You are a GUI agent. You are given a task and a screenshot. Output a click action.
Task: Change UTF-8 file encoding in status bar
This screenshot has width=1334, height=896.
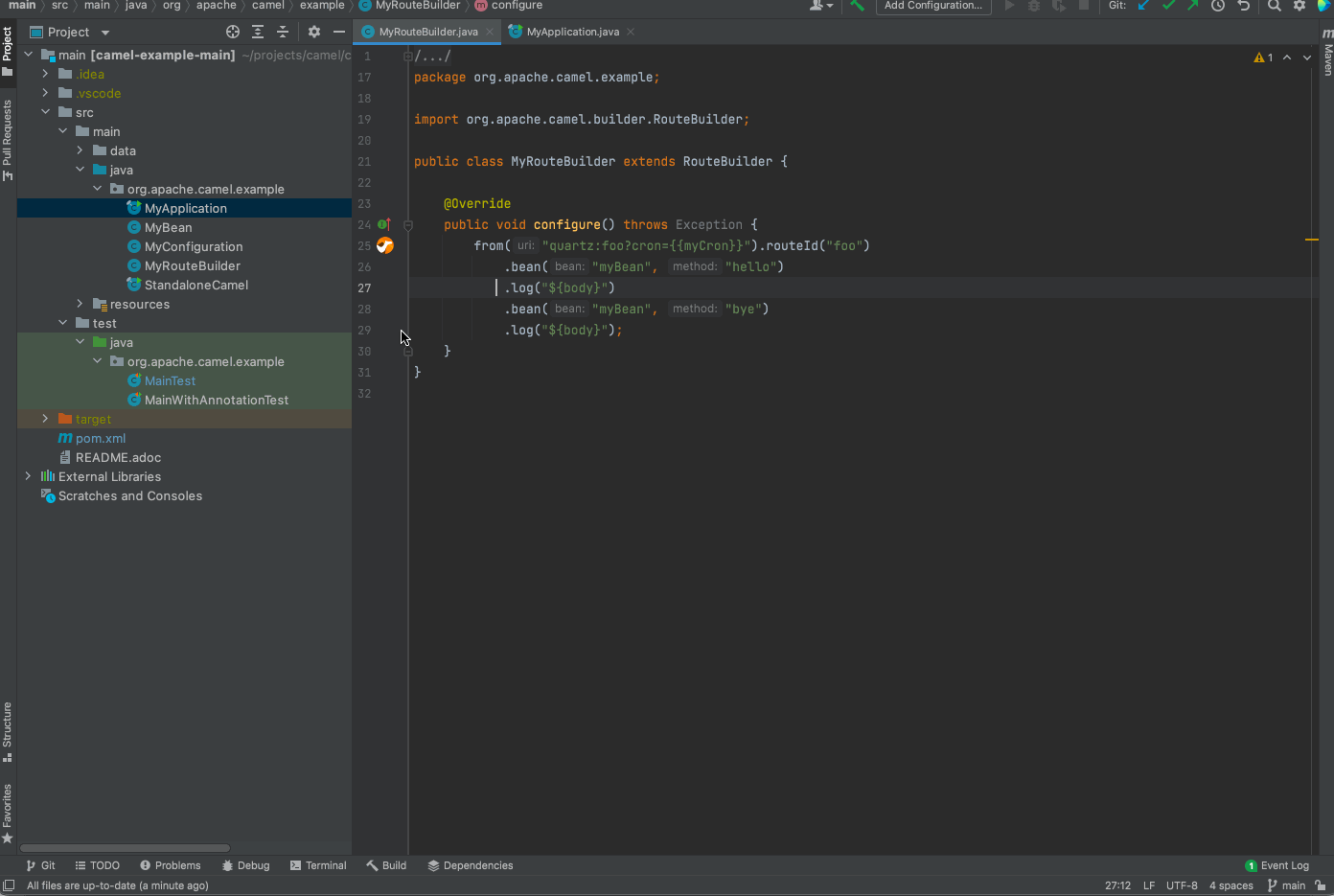tap(1182, 885)
